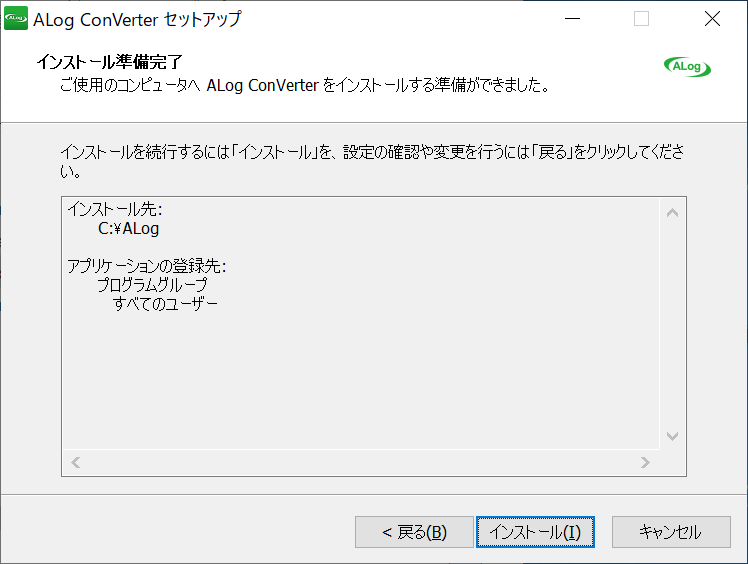Click the プログラムグループ line
This screenshot has height=564, width=748.
pyautogui.click(x=152, y=285)
